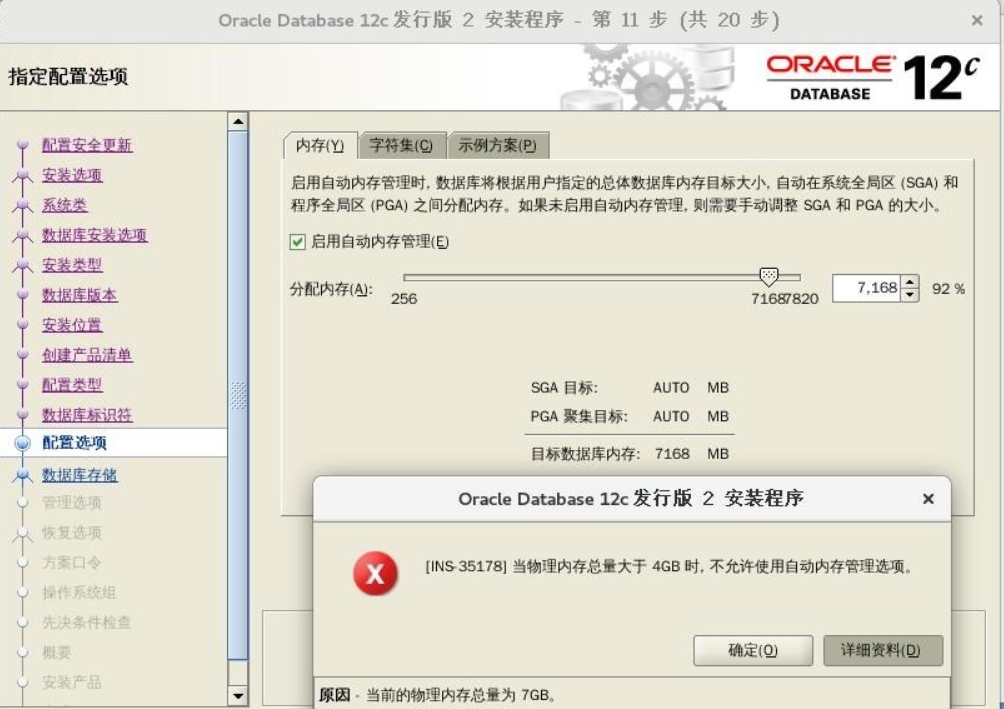Screen dimensions: 1004x709
Task: Increase memory with spinner up arrow
Action: point(910,282)
